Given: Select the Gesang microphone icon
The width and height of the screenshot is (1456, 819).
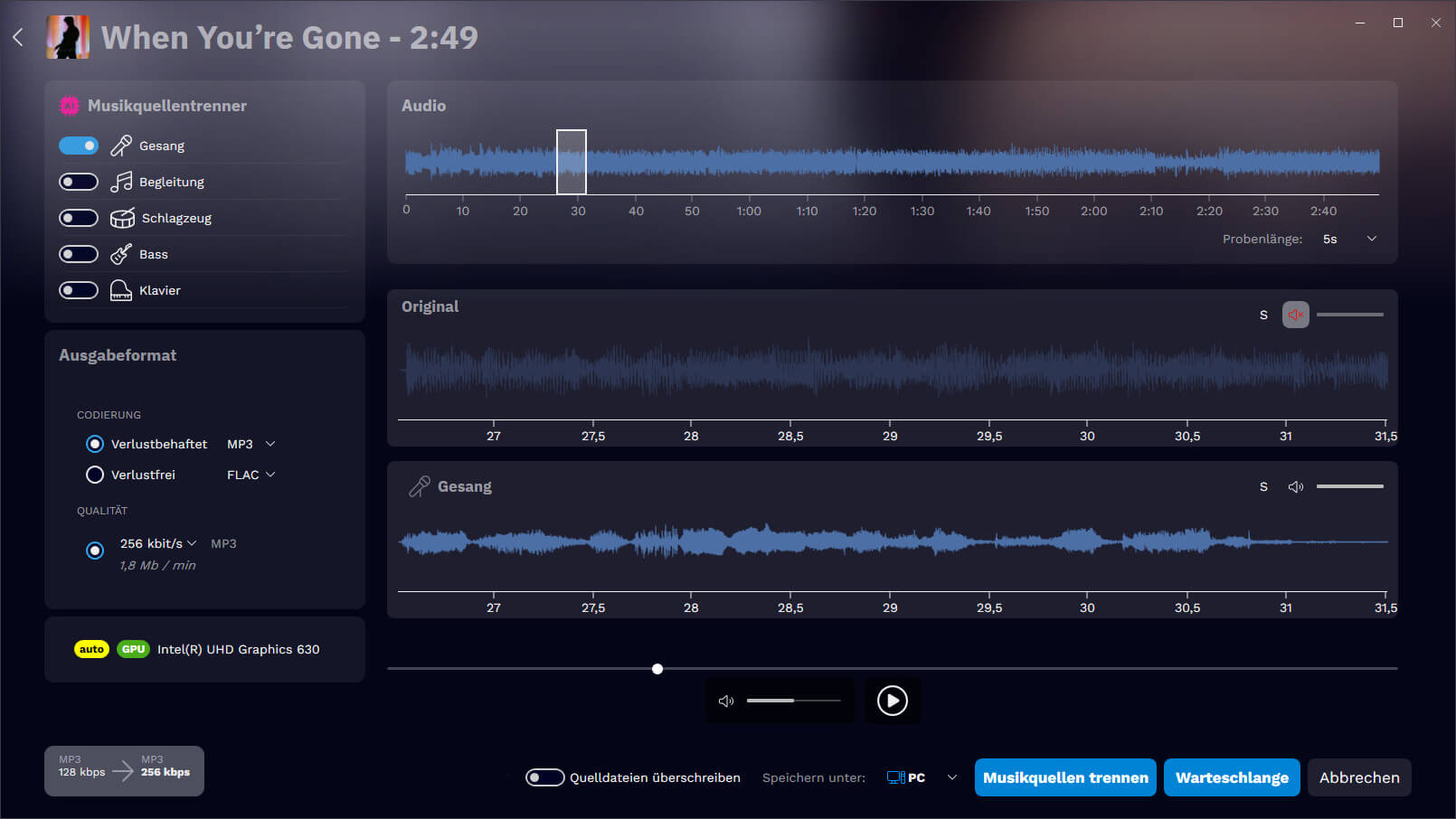Looking at the screenshot, I should 119,146.
